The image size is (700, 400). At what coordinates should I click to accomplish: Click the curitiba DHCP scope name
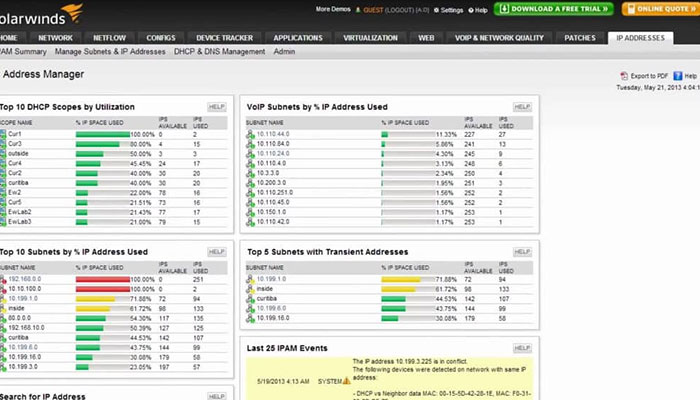point(18,183)
